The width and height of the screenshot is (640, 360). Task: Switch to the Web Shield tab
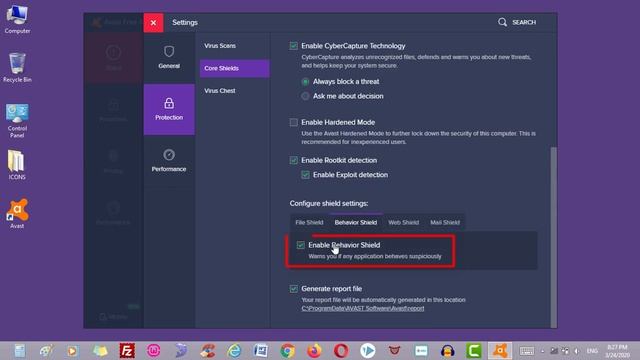click(x=404, y=222)
